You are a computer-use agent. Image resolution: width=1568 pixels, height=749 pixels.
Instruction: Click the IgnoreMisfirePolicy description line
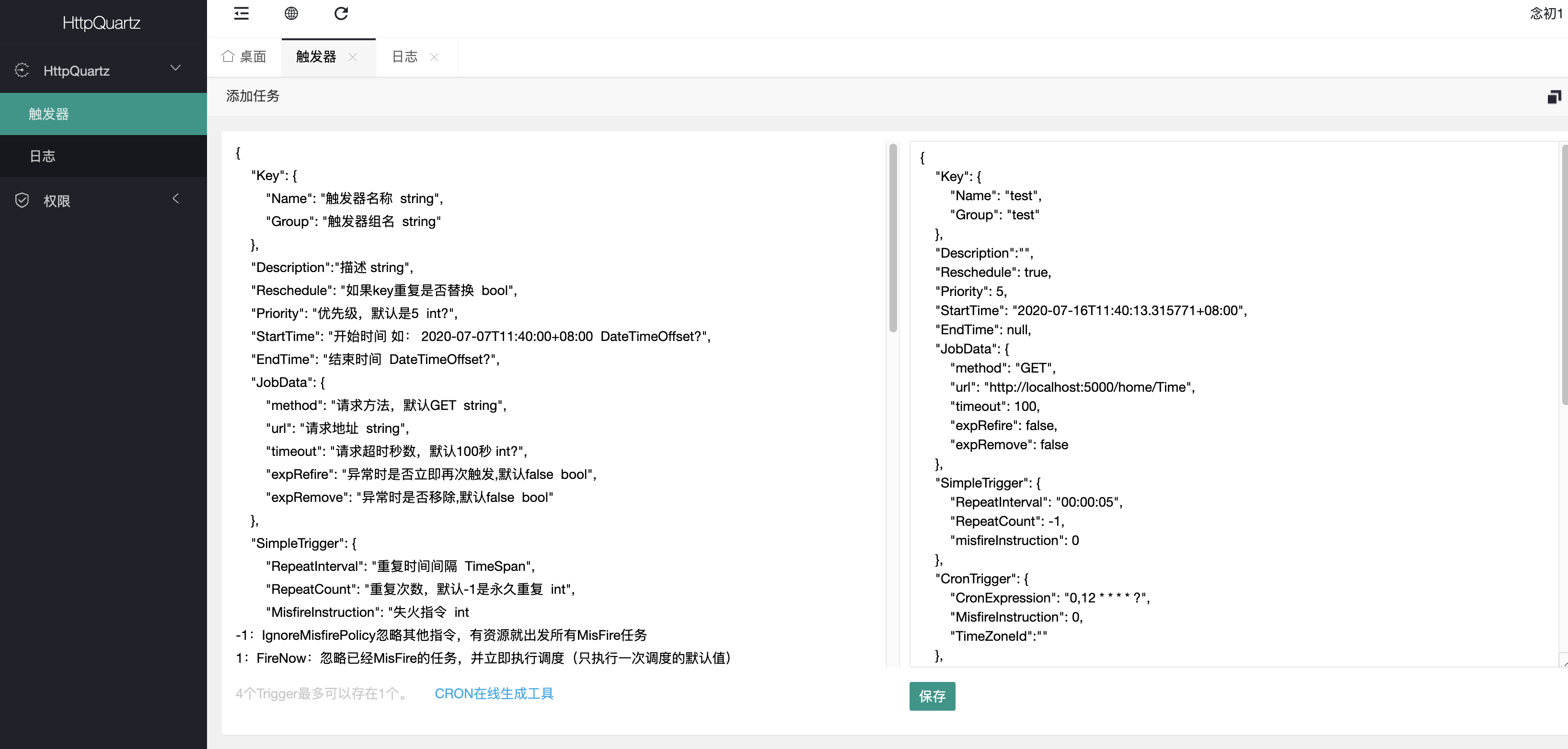pyautogui.click(x=441, y=635)
